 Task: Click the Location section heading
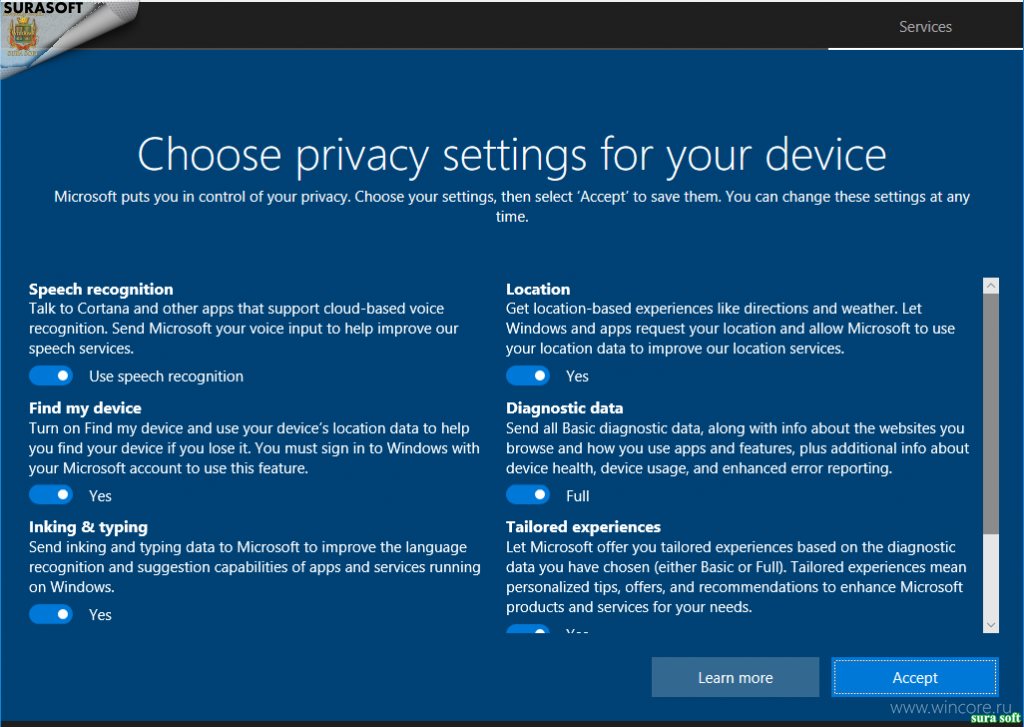[x=538, y=289]
